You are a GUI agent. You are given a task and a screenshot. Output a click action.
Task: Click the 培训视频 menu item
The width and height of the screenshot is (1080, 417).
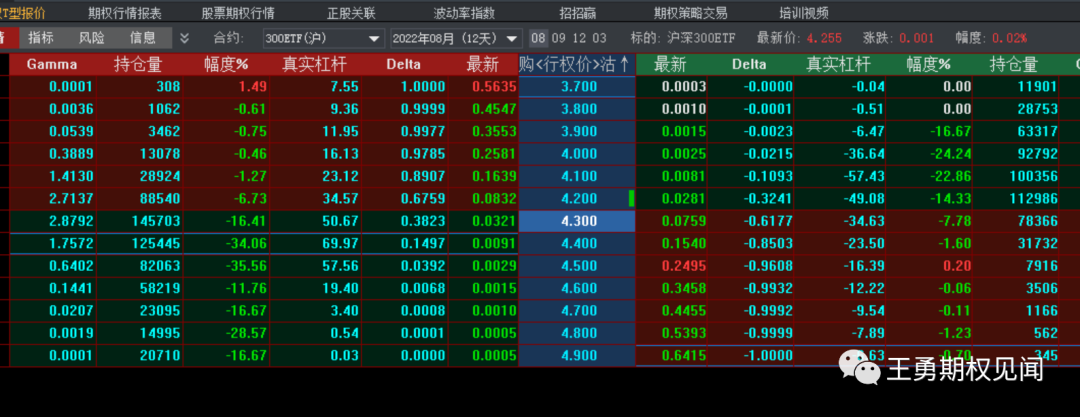[x=804, y=13]
